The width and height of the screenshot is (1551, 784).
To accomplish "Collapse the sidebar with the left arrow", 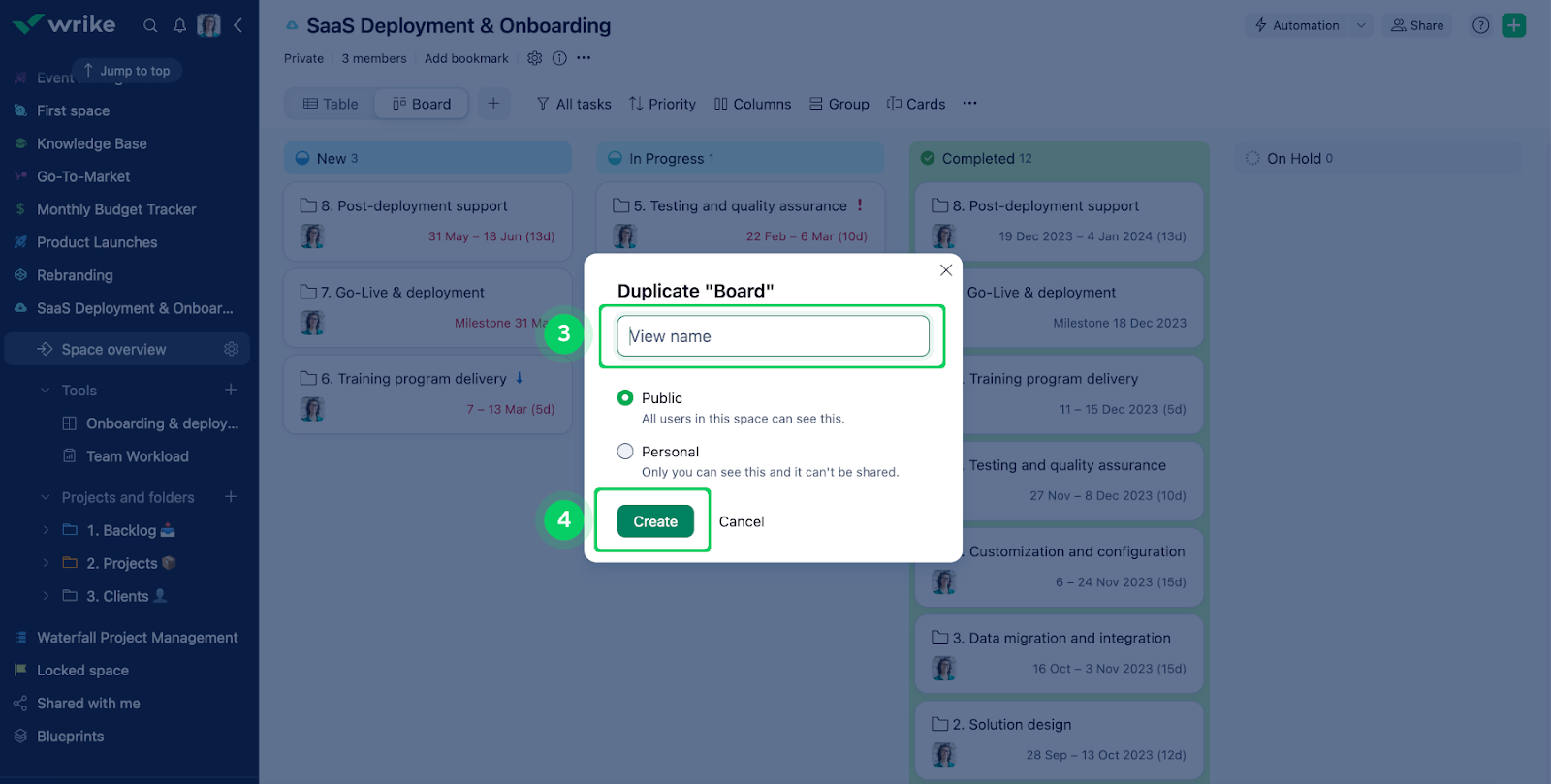I will point(238,25).
